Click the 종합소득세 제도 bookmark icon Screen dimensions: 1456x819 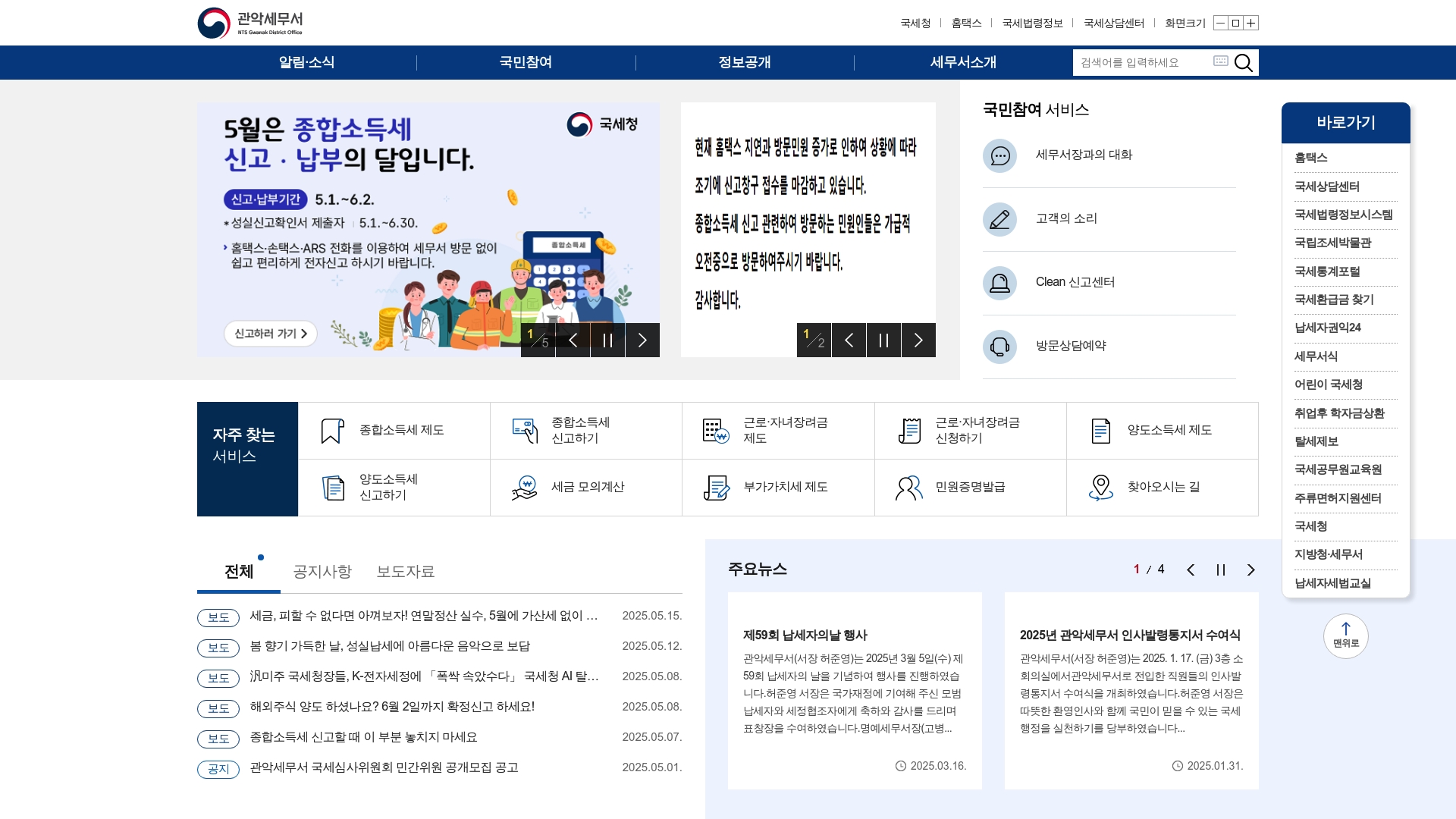click(332, 431)
